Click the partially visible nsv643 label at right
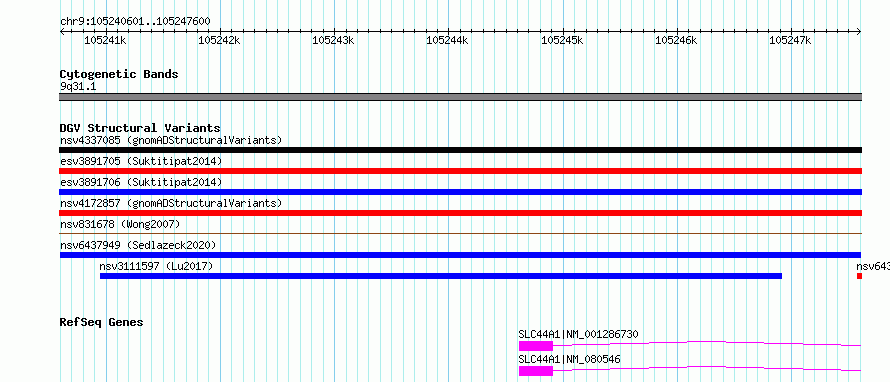890x382 pixels. tap(873, 266)
